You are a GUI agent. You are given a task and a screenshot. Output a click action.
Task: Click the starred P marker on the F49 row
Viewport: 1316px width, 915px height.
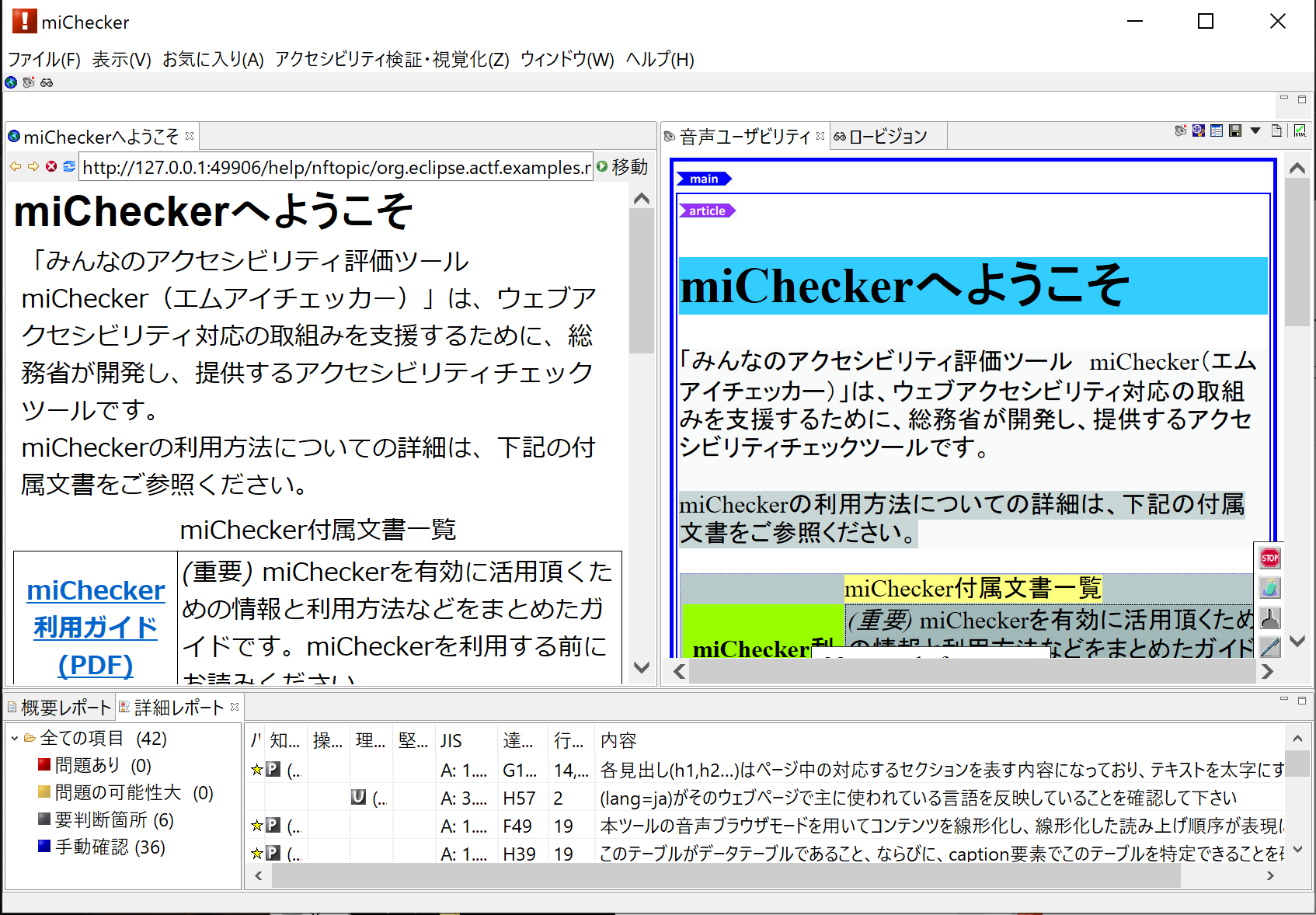coord(273,826)
